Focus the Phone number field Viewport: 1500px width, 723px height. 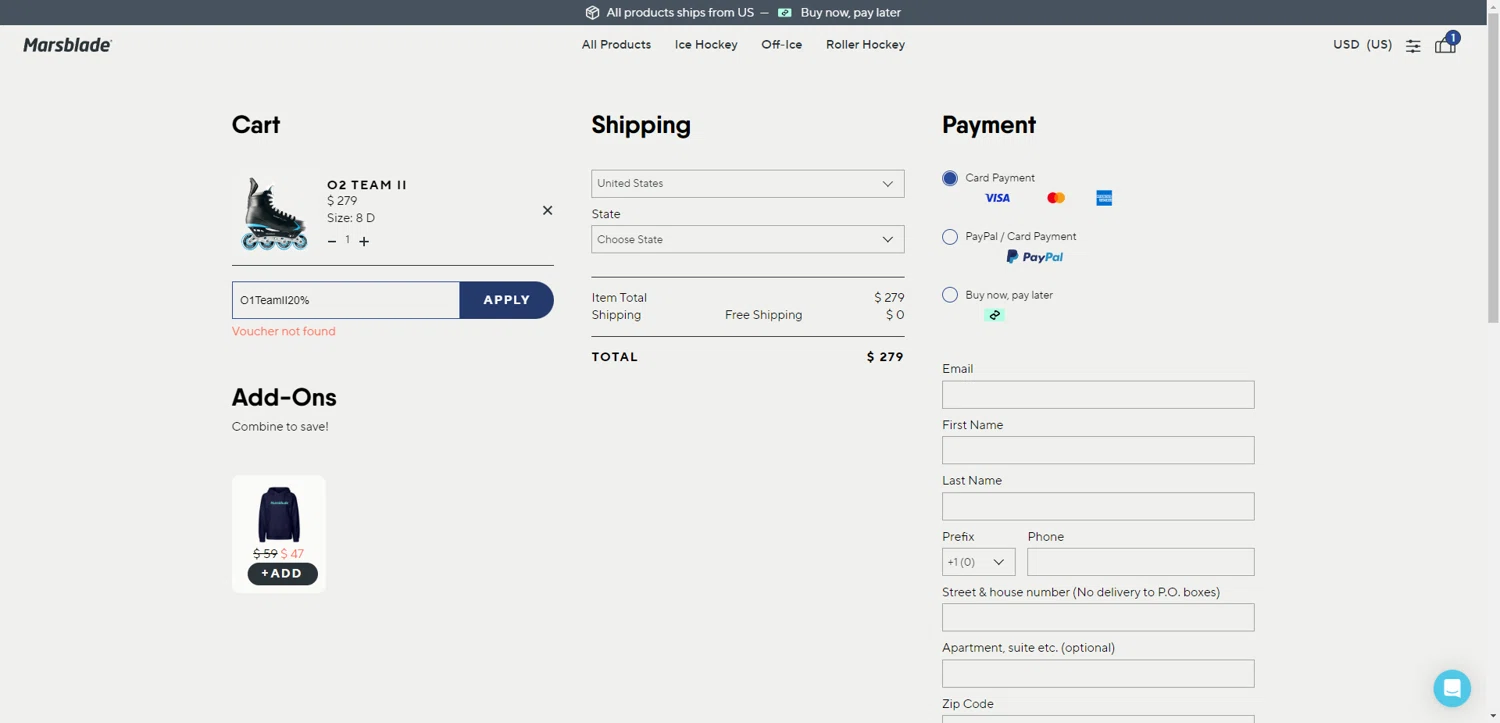[x=1141, y=562]
